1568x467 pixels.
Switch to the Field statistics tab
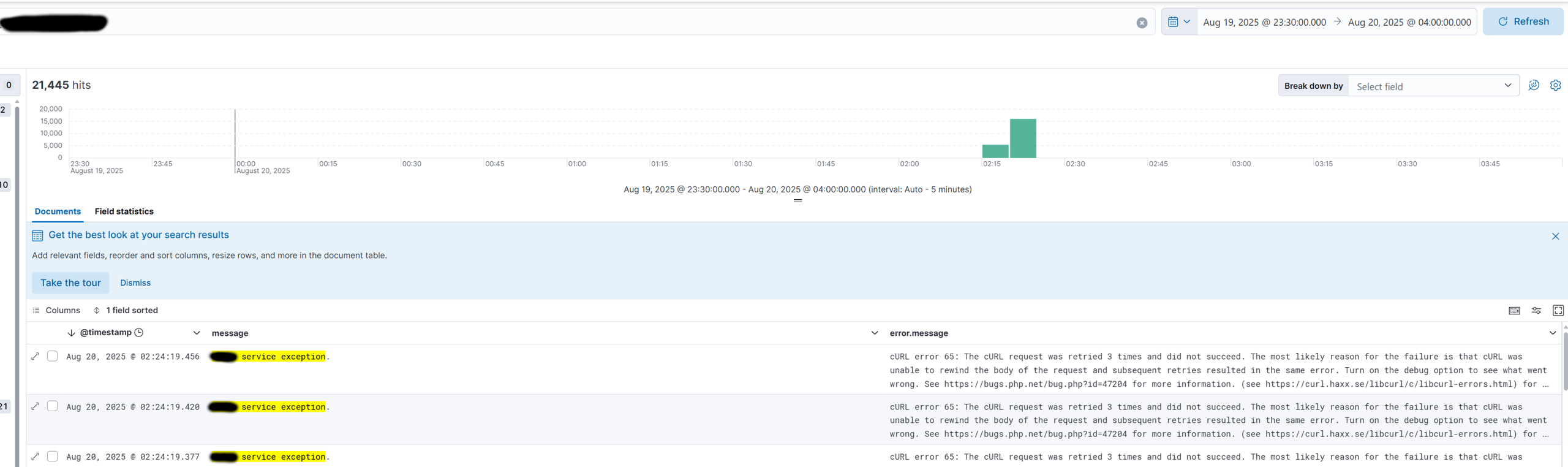[124, 211]
